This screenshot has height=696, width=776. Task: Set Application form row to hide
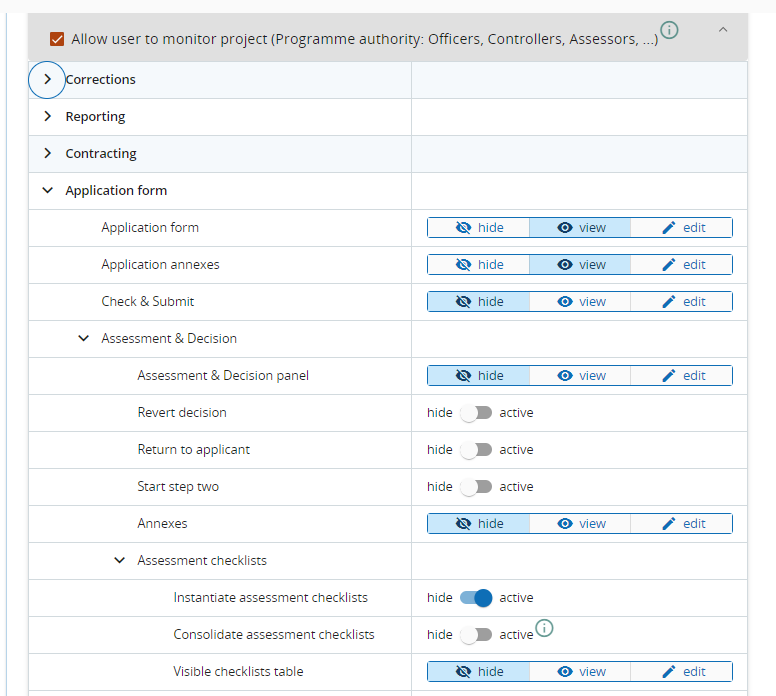[x=479, y=228]
